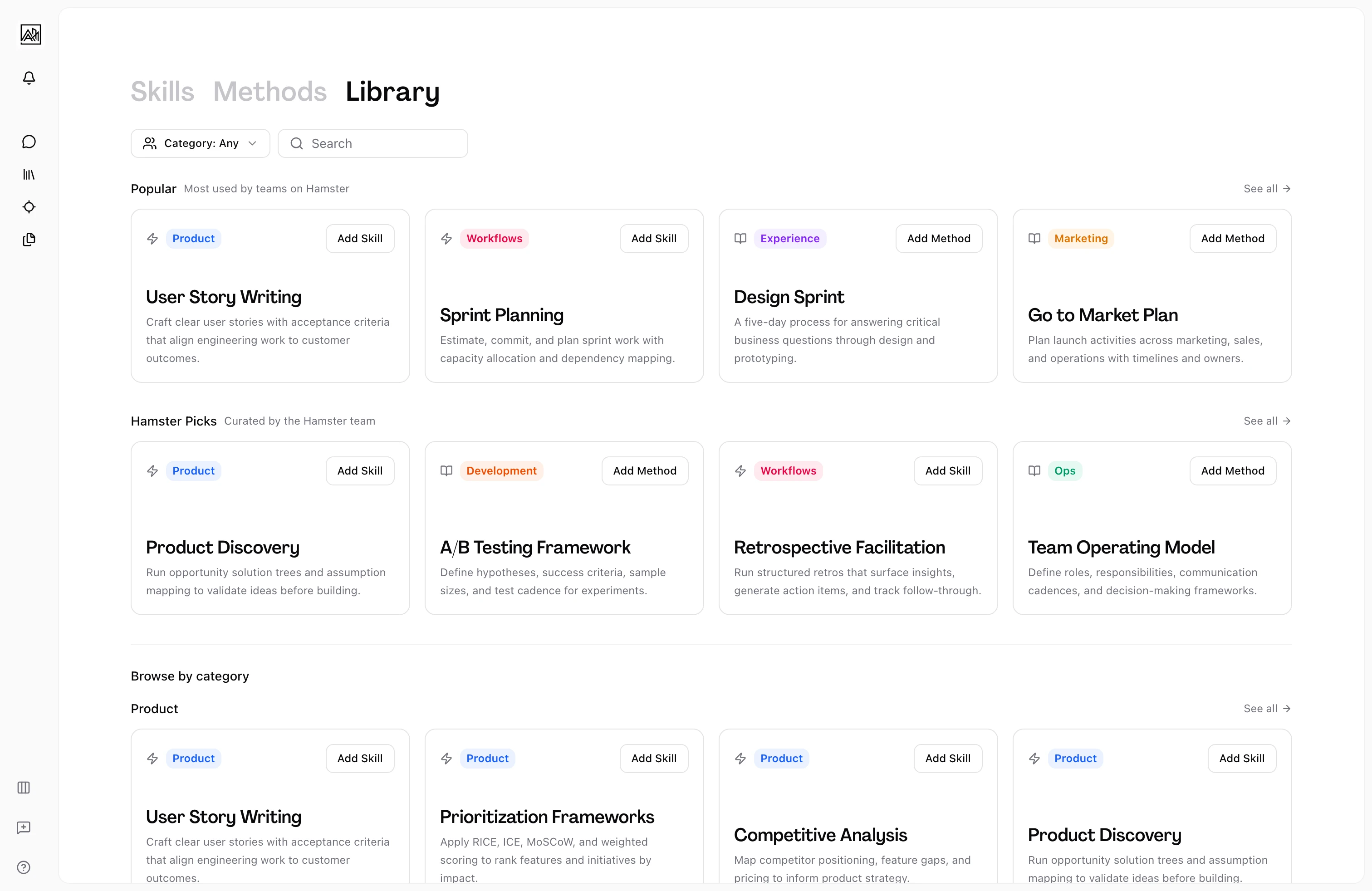Add Skill for Sprint Planning card

click(654, 239)
